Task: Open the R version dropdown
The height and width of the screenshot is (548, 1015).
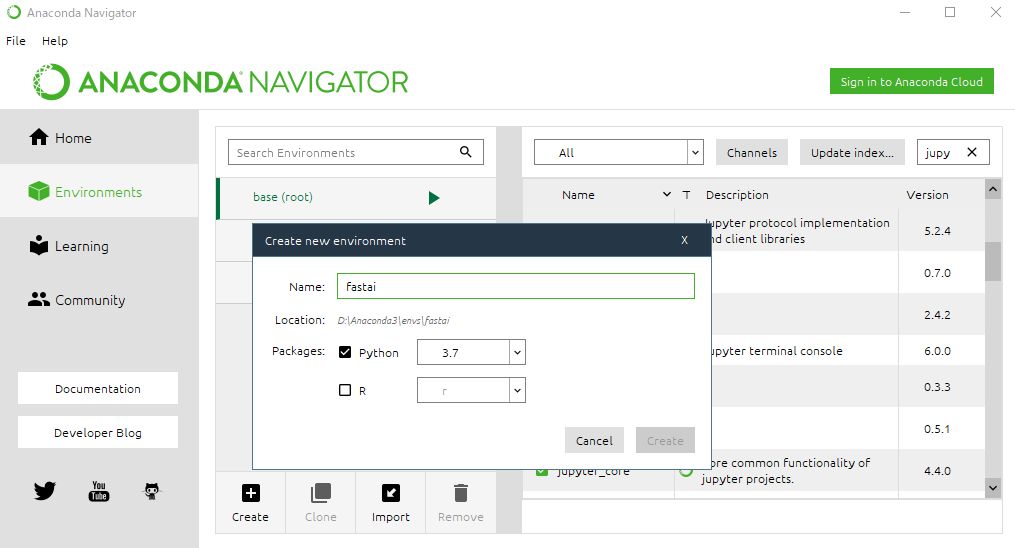Action: coord(517,391)
